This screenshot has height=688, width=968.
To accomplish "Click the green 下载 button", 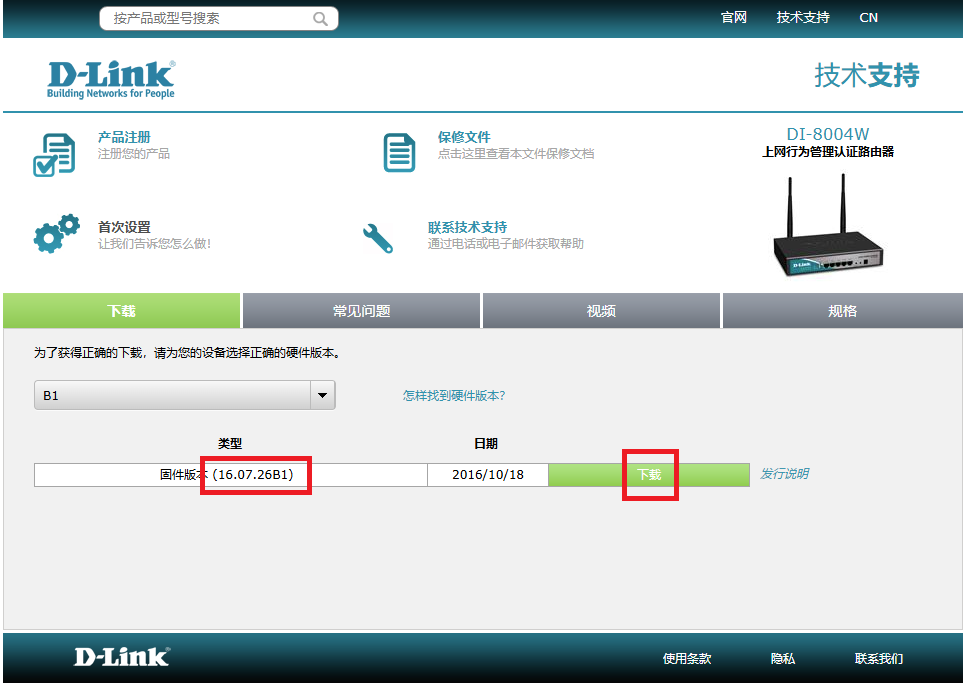I will [x=649, y=475].
